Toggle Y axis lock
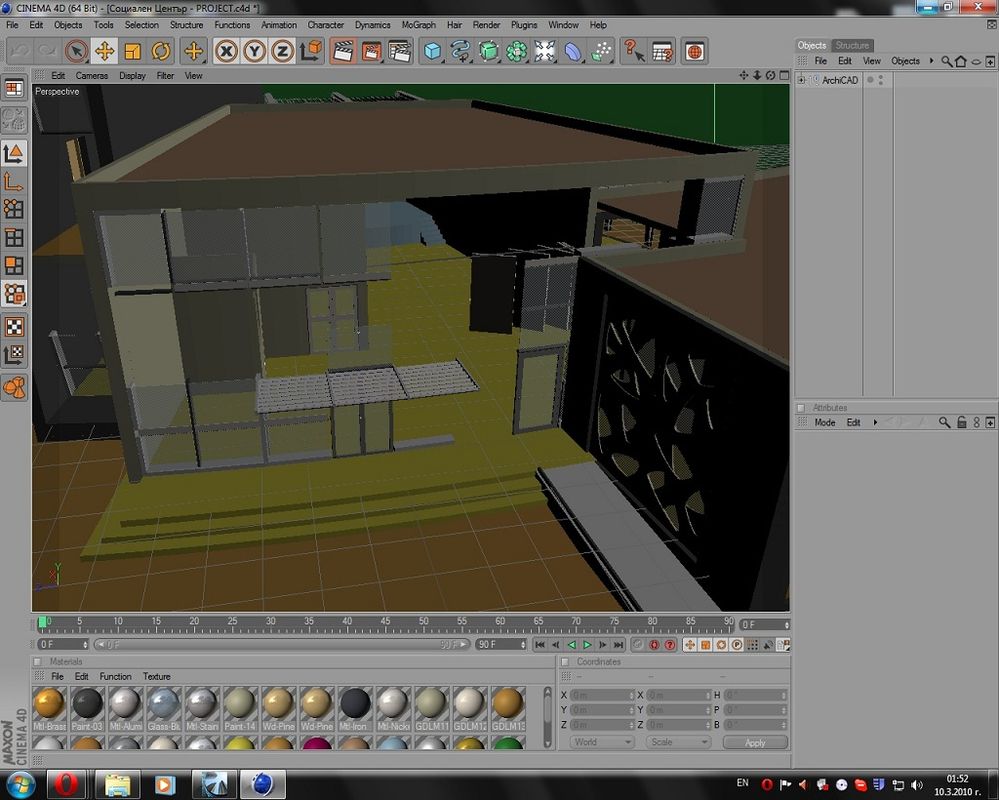The width and height of the screenshot is (999, 800). [x=255, y=50]
